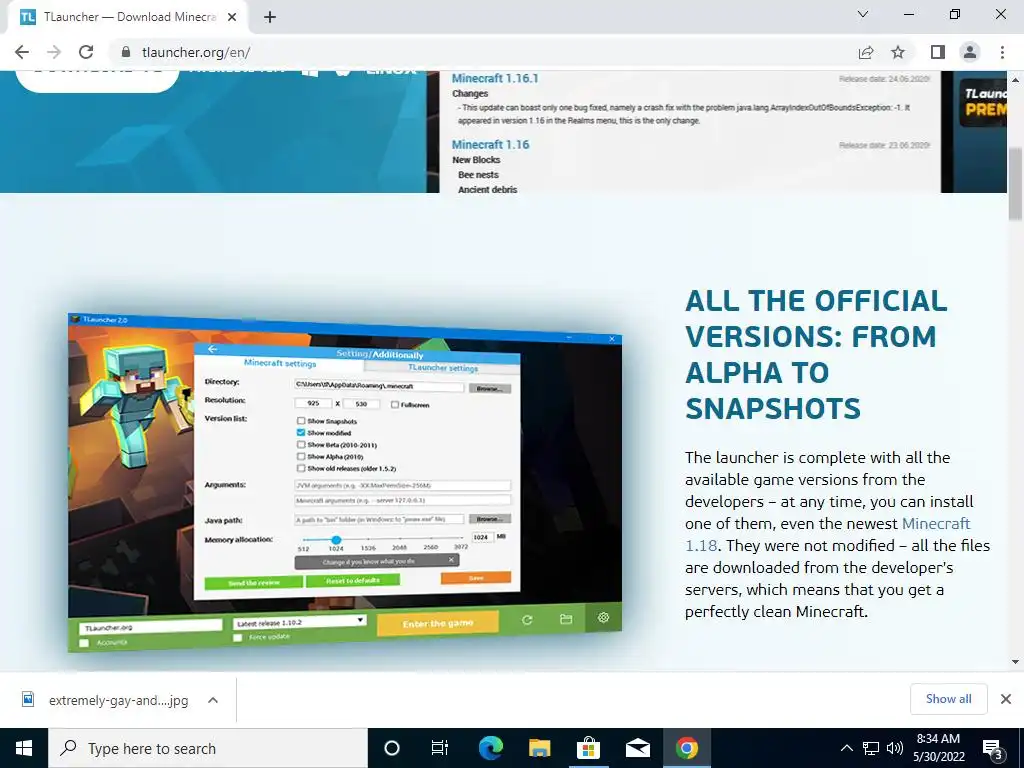Image resolution: width=1024 pixels, height=768 pixels.
Task: Open the notification center icon
Action: tap(993, 748)
